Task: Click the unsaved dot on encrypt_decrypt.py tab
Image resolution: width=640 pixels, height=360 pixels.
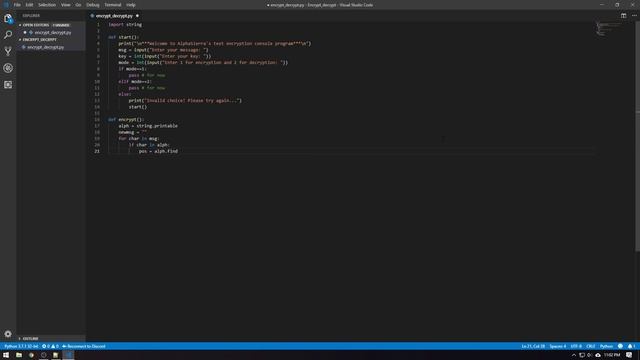Action: click(137, 16)
